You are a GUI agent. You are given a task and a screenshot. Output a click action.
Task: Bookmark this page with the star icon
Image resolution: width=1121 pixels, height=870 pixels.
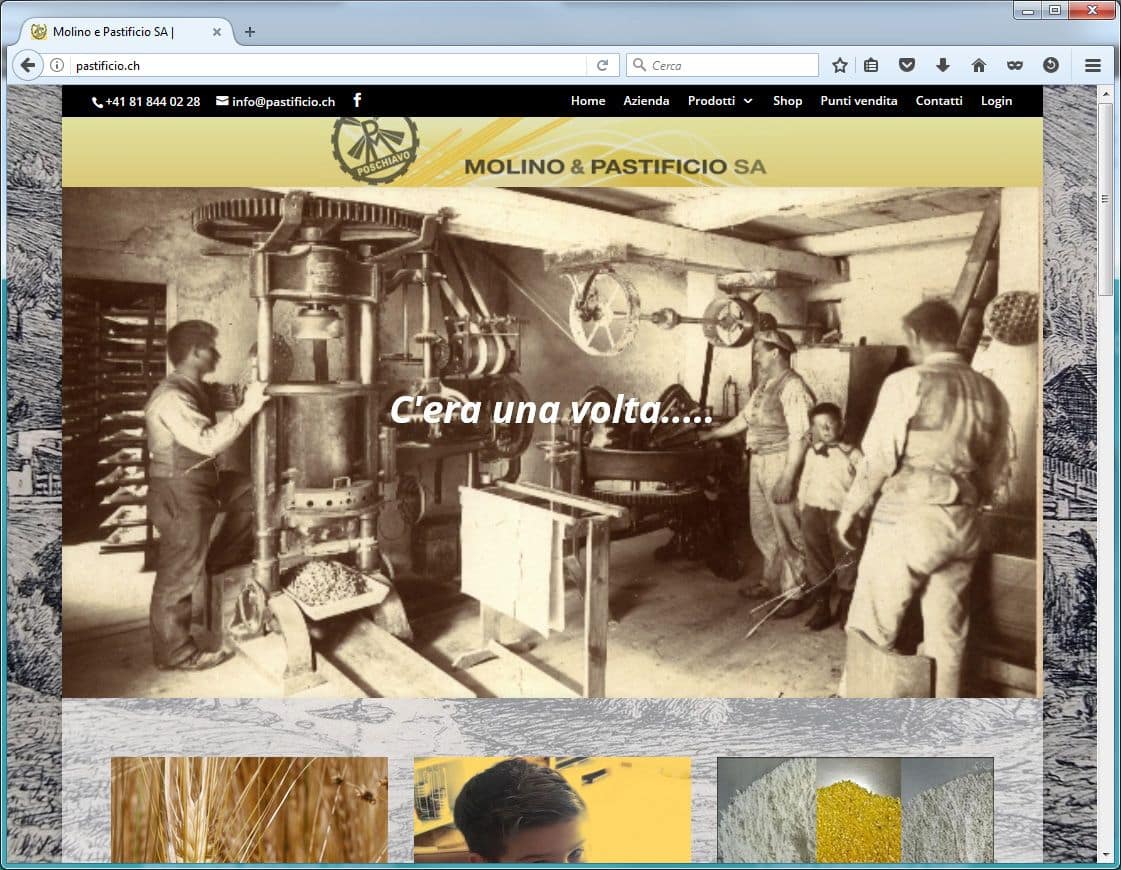click(x=839, y=65)
